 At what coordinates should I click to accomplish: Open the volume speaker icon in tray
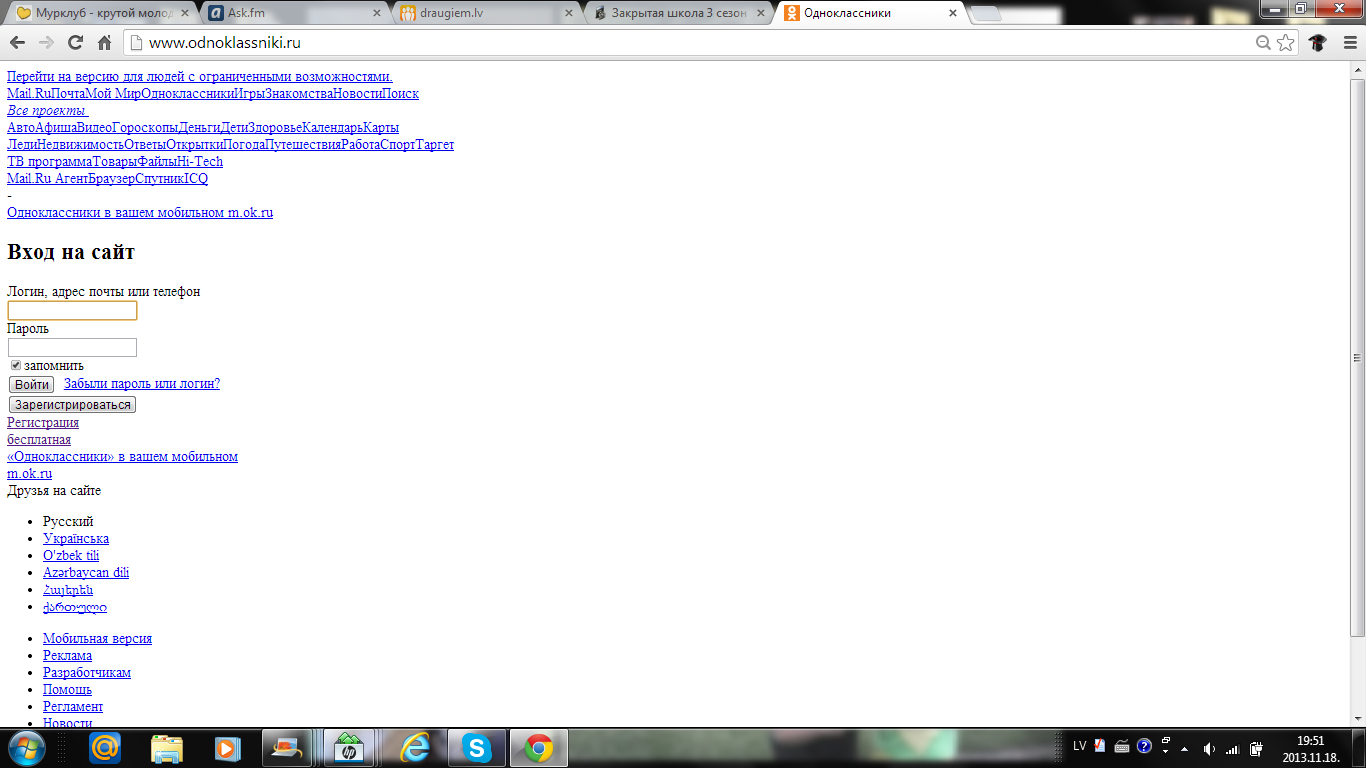point(1209,748)
